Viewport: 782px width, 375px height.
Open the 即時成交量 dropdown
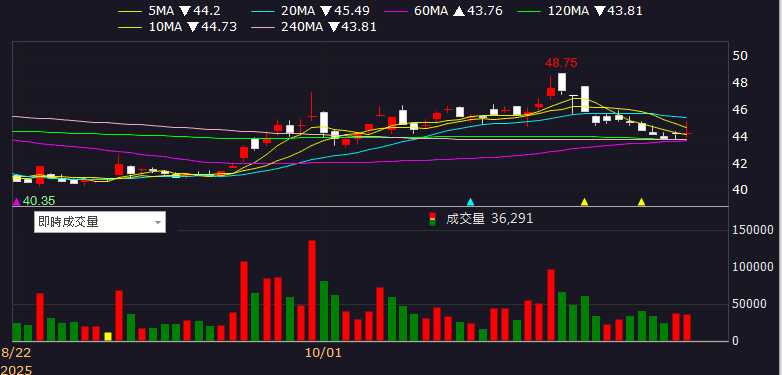coord(100,222)
